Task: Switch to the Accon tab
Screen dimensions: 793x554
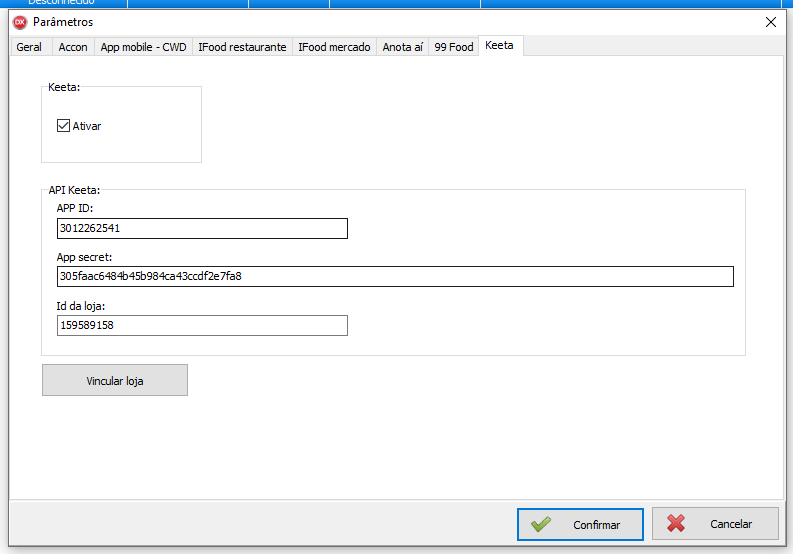Action: tap(73, 47)
